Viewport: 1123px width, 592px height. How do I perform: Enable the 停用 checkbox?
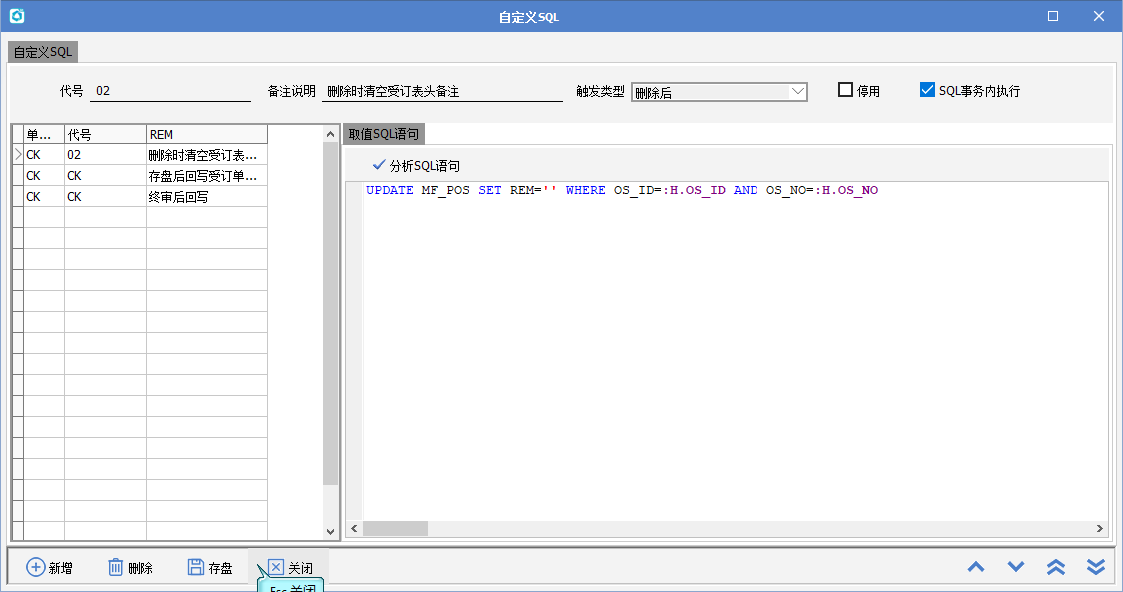(x=846, y=90)
